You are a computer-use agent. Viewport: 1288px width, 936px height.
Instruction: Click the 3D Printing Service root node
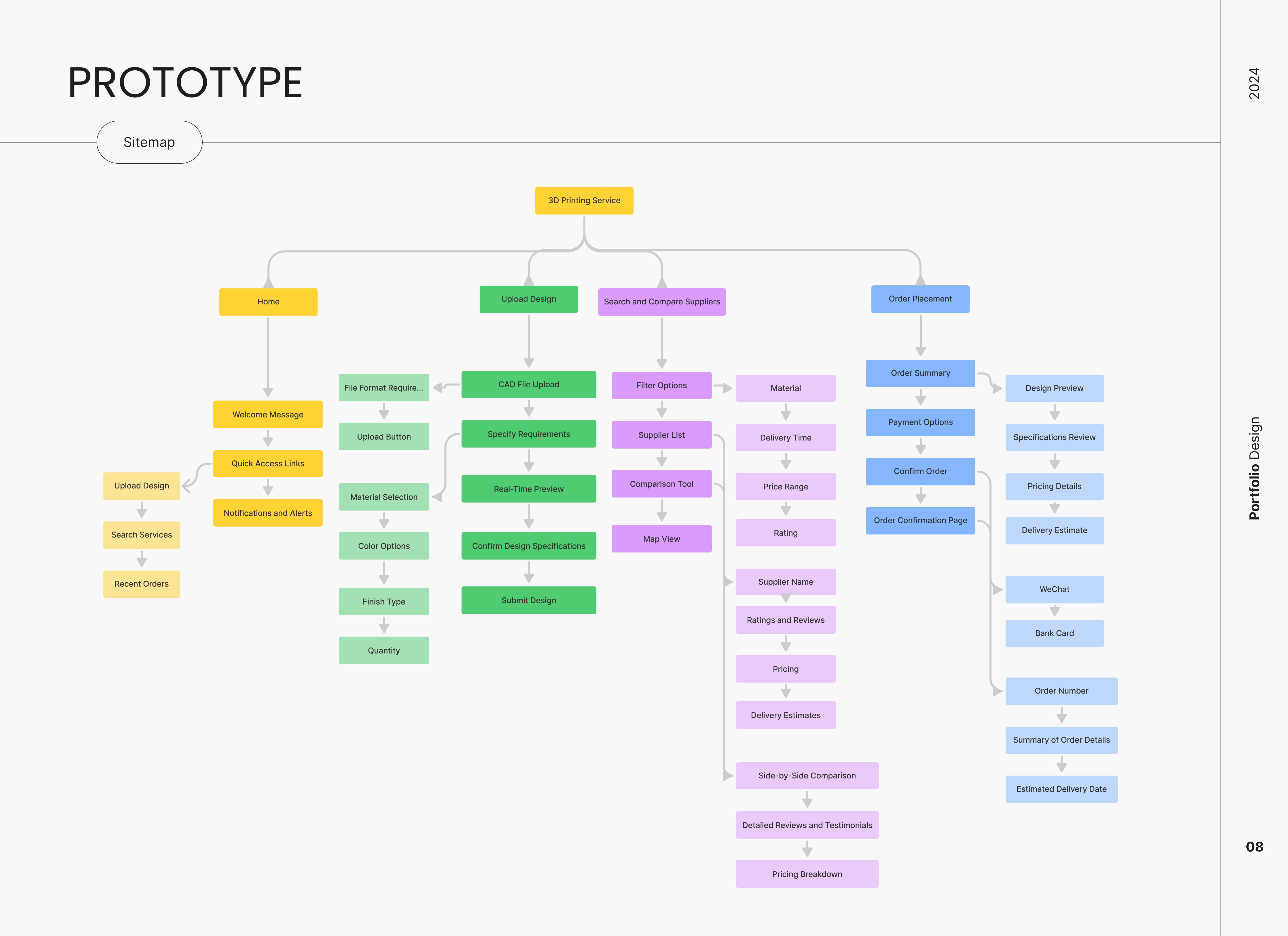point(584,200)
